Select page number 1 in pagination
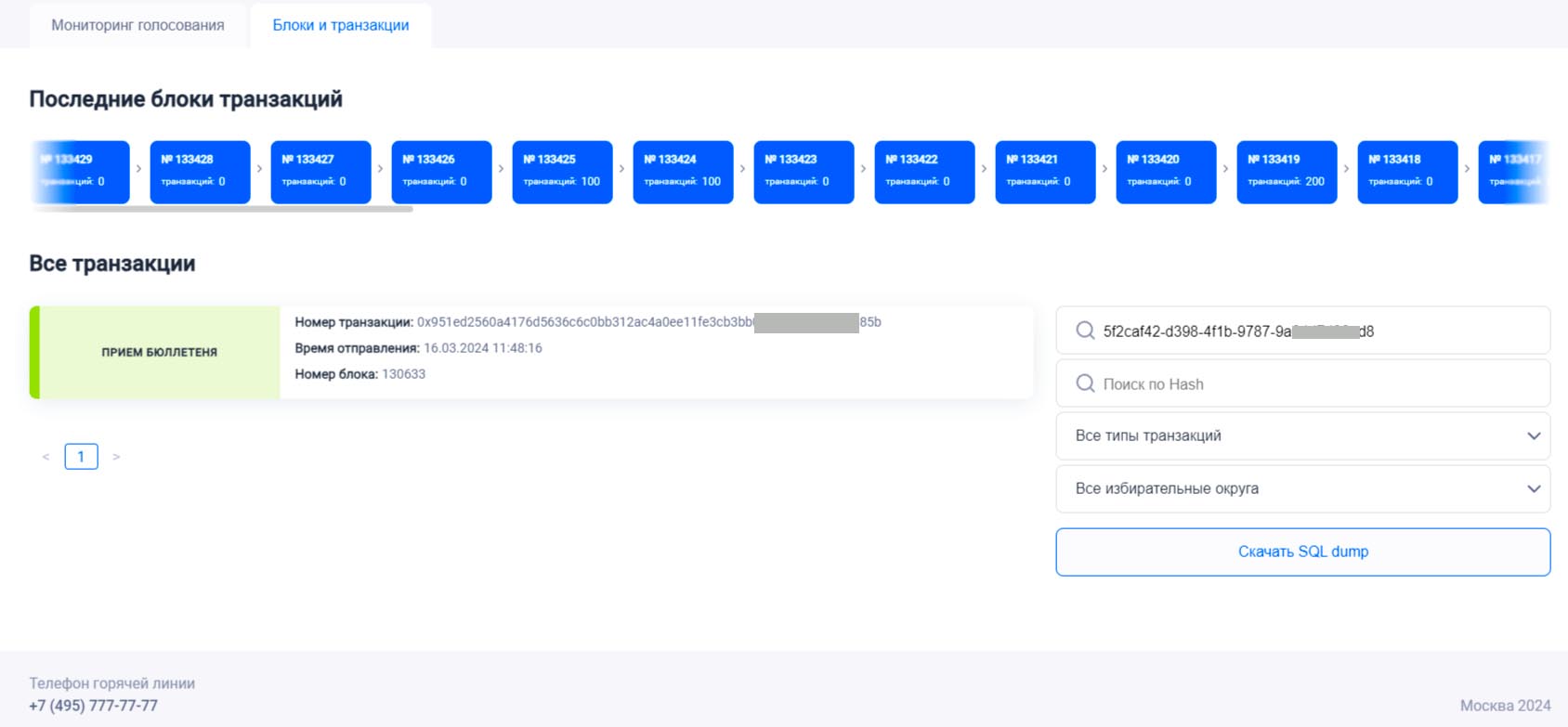Viewport: 1568px width, 727px height. (x=81, y=457)
